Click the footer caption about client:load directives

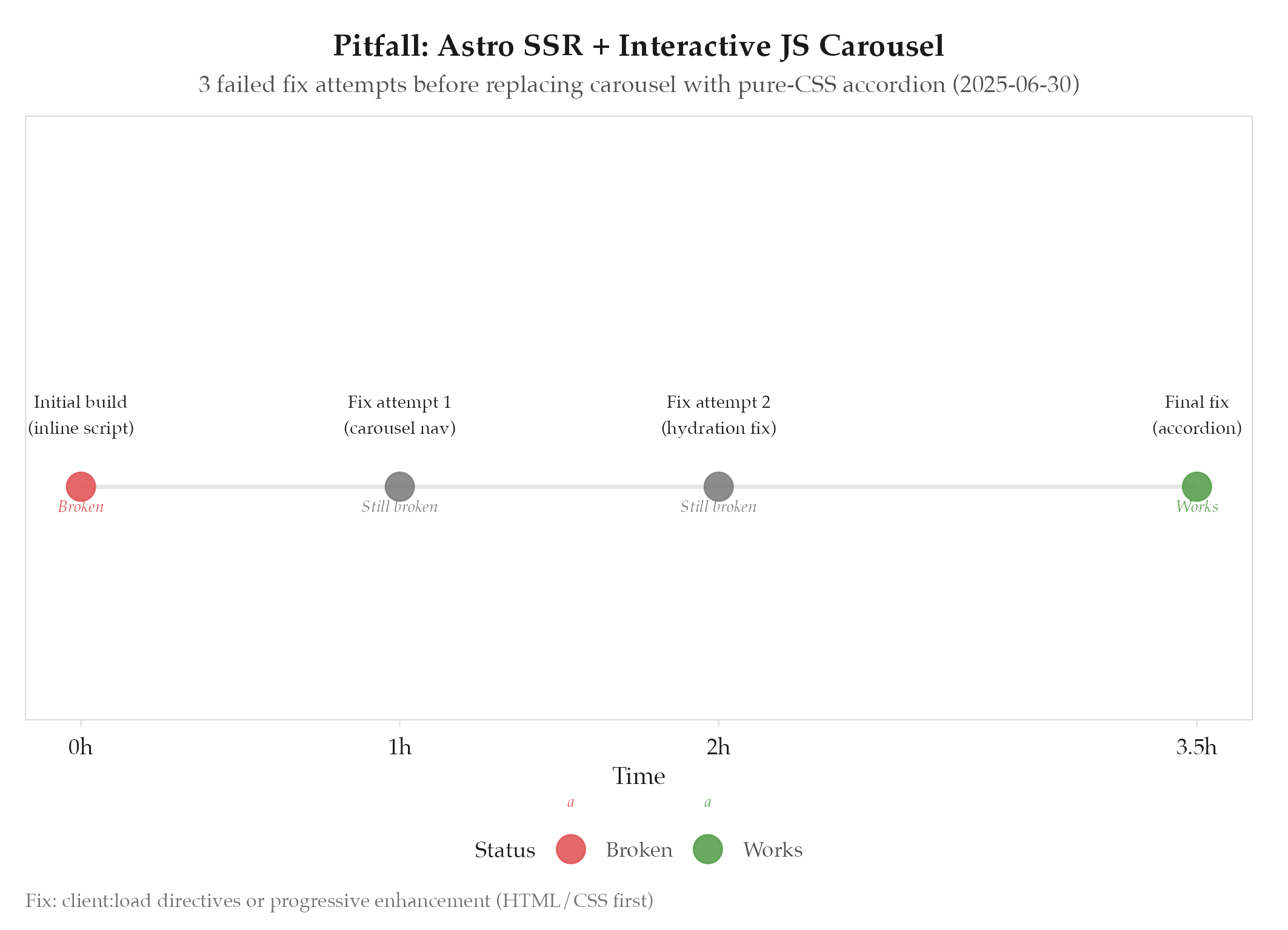339,901
